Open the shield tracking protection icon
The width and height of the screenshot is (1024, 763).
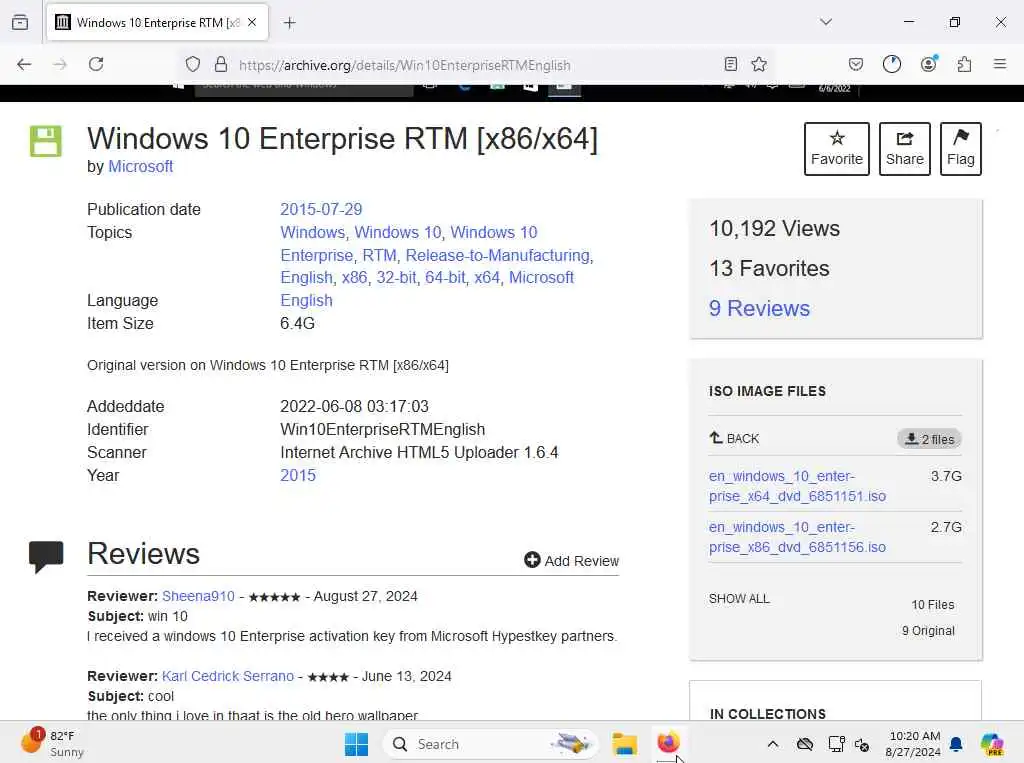(x=193, y=64)
